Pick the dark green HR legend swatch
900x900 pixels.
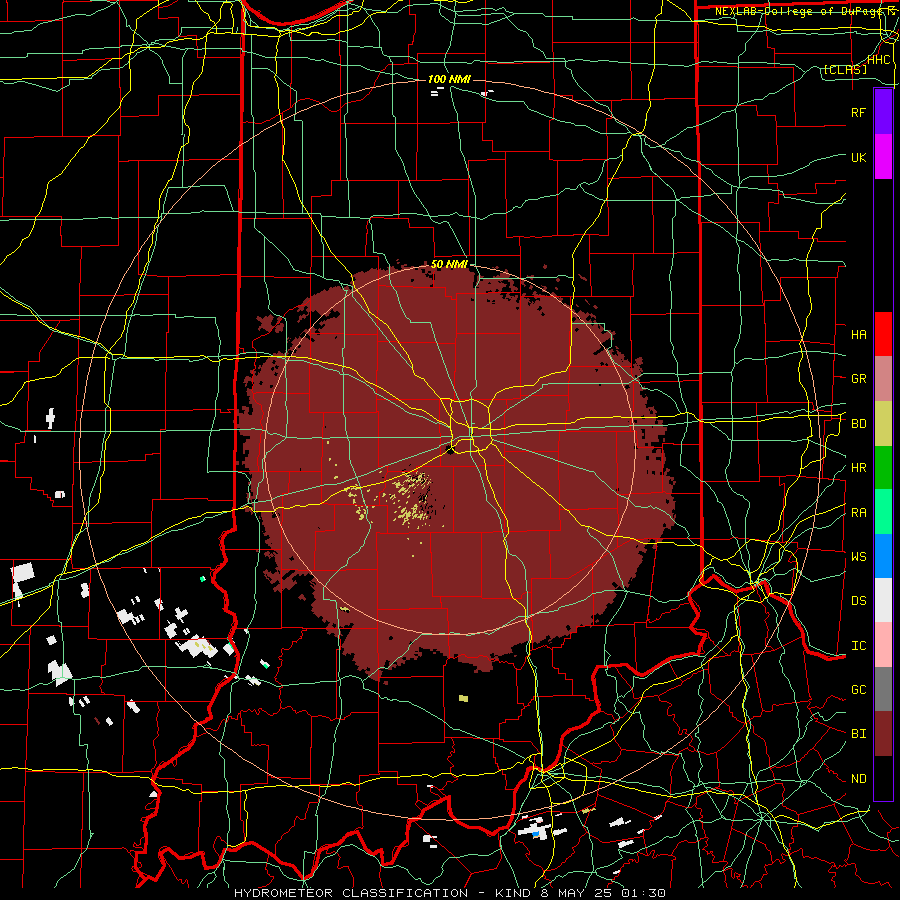pyautogui.click(x=883, y=467)
